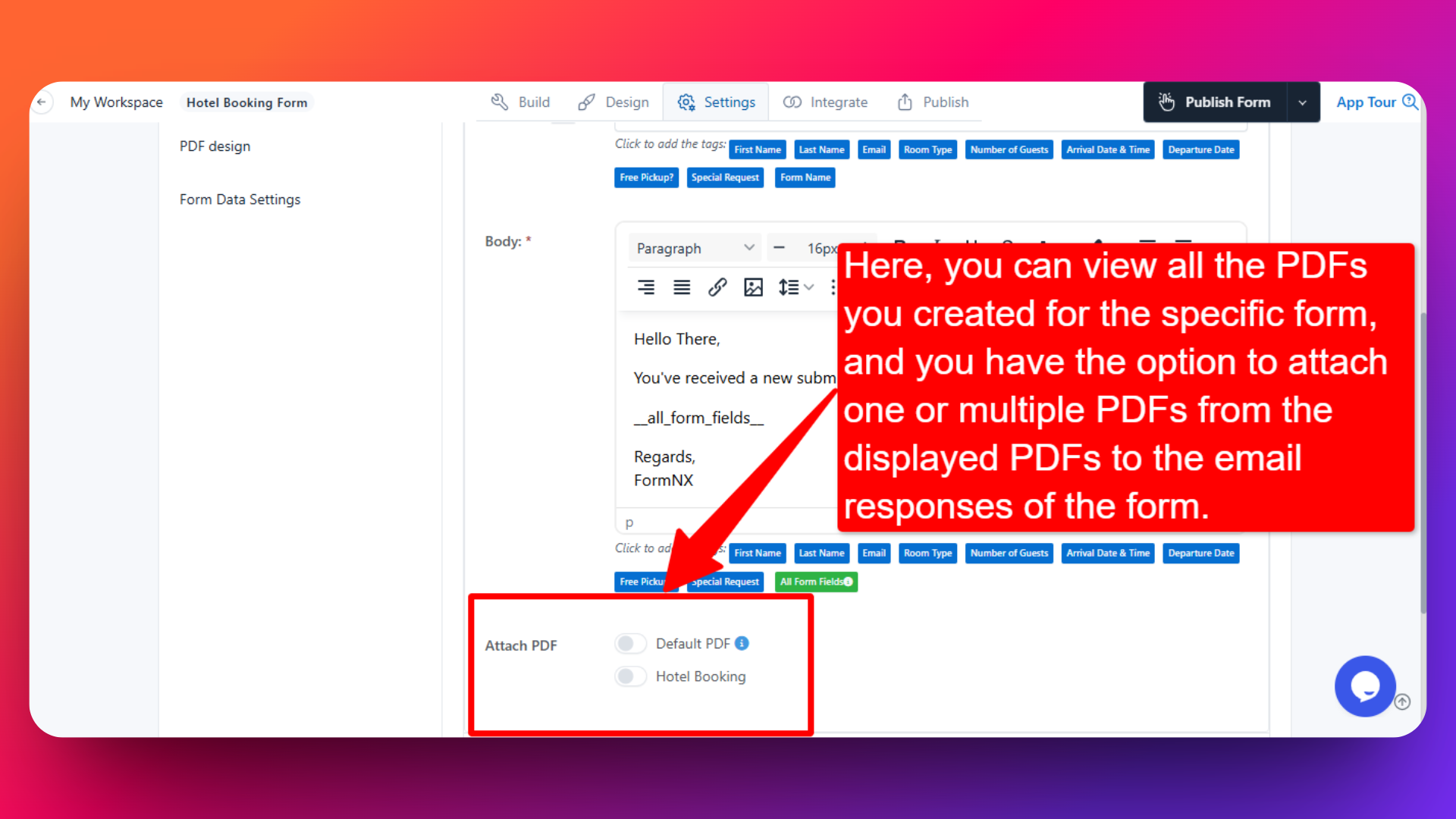Screen dimensions: 1456x819
Task: Open the line height dropdown
Action: coord(796,287)
